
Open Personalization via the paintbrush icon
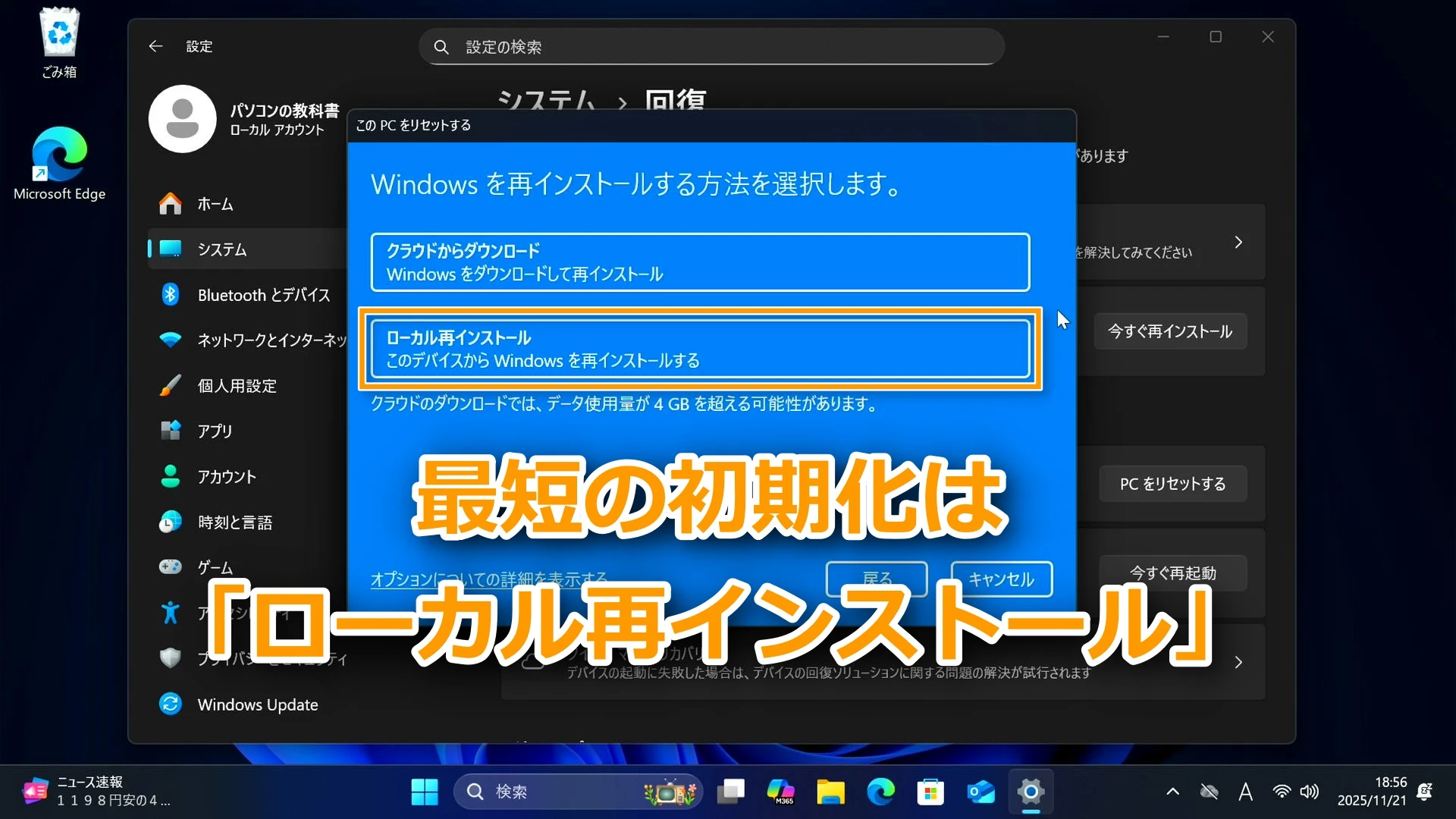171,385
